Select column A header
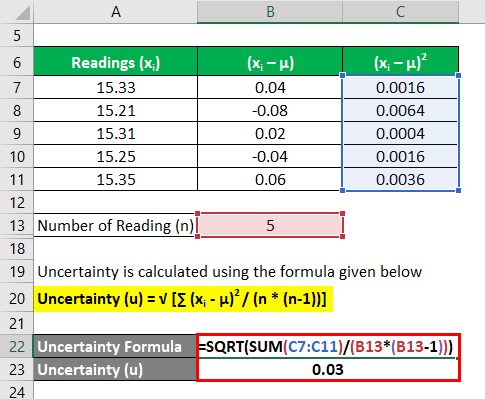 (116, 12)
